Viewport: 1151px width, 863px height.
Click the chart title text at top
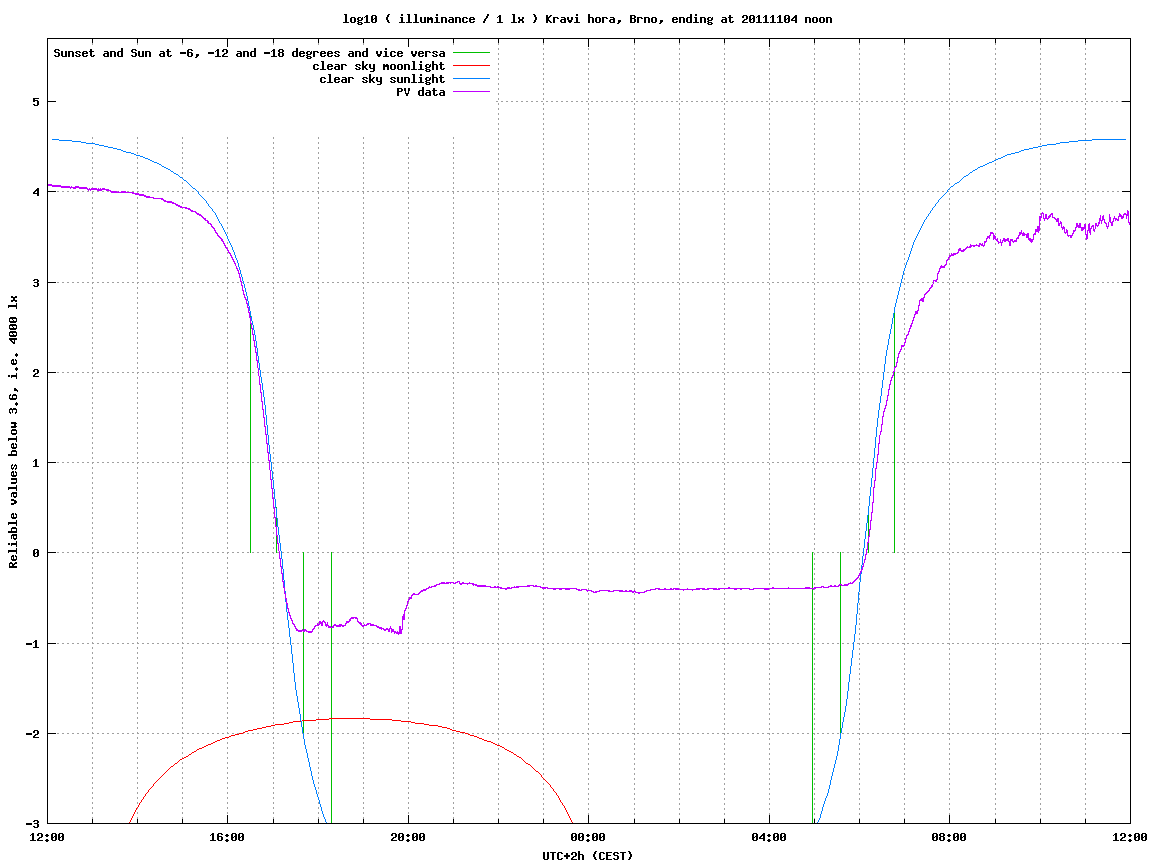coord(587,19)
